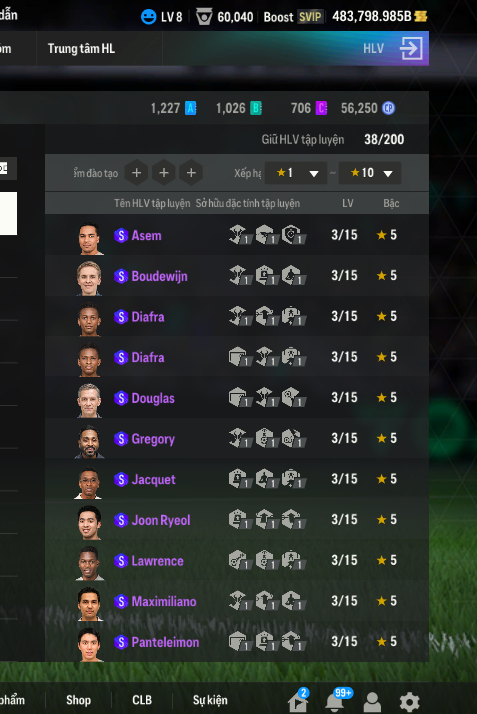Viewport: 477px width, 714px height.
Task: Add second training point filter slot
Action: coord(164,173)
